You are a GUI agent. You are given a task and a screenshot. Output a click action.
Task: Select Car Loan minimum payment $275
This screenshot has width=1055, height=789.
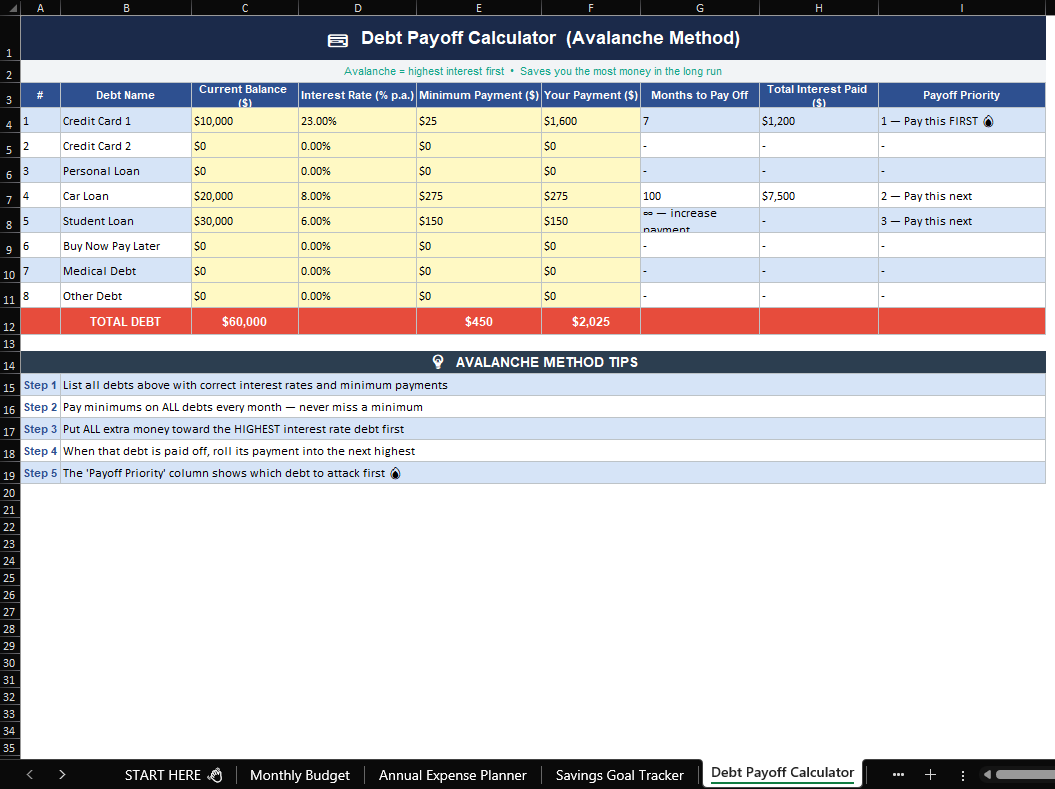pos(478,196)
